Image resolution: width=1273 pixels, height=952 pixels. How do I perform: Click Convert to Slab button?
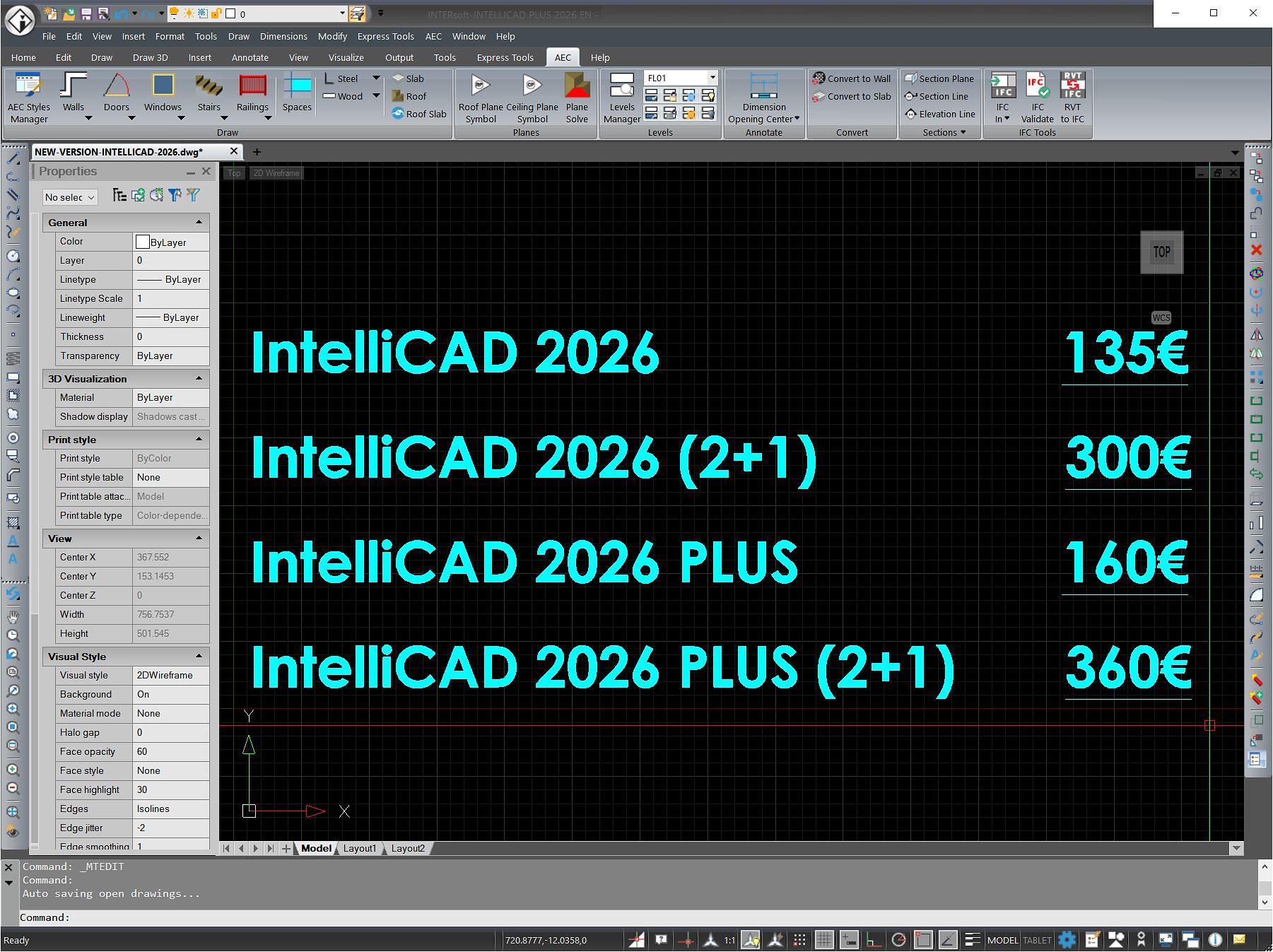click(852, 96)
